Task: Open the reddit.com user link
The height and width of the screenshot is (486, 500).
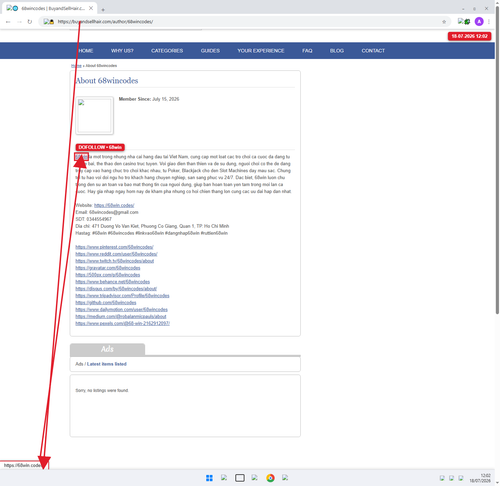Action: pos(116,254)
